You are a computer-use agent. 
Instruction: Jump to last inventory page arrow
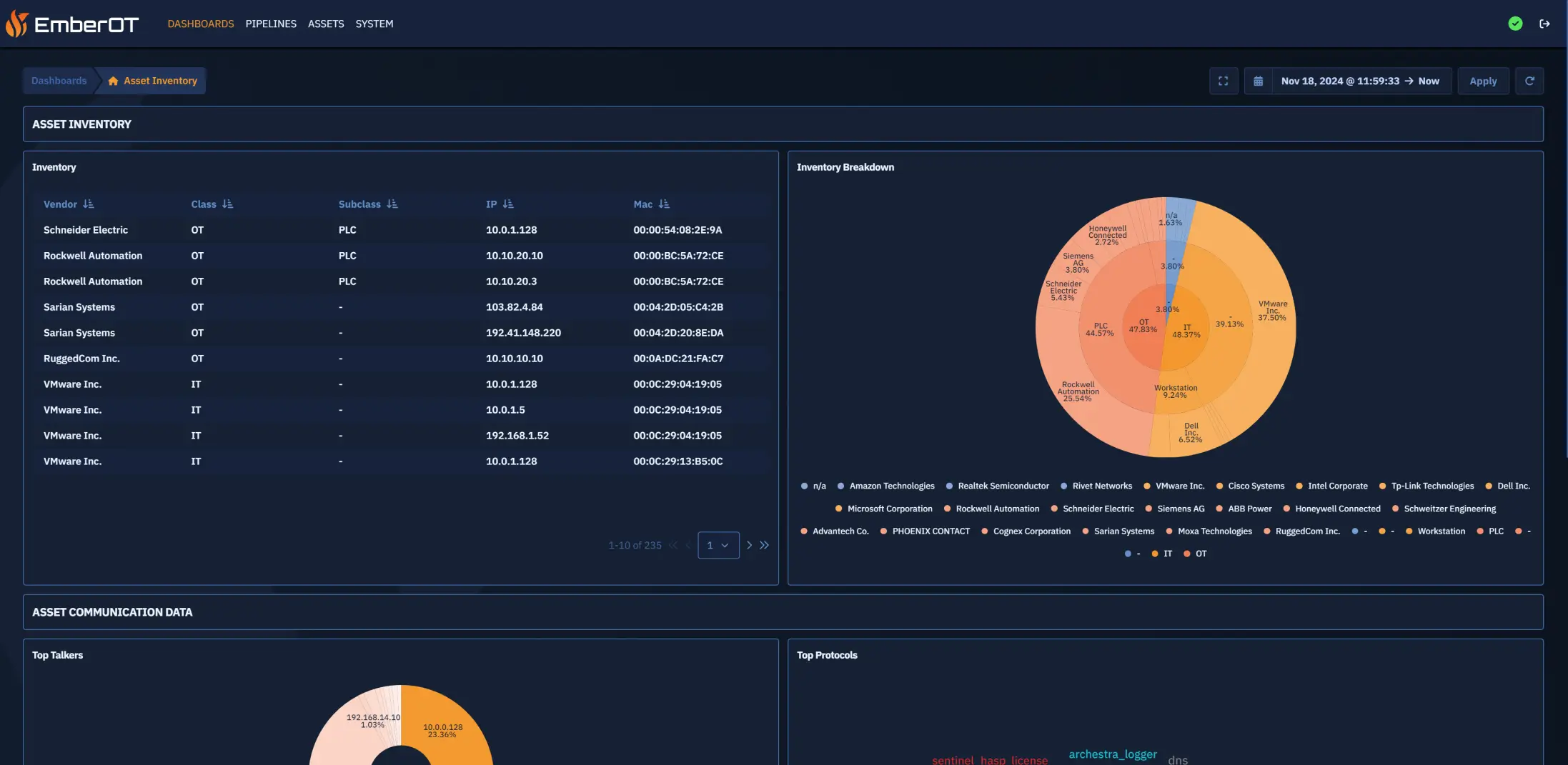764,545
